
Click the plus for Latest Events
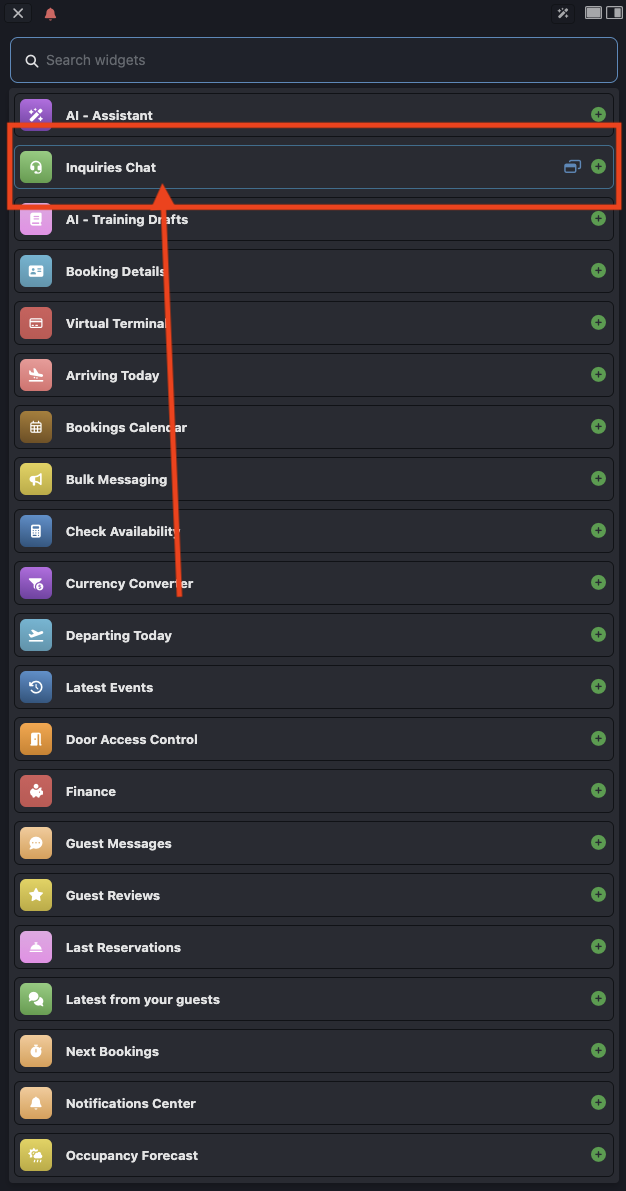pos(598,687)
